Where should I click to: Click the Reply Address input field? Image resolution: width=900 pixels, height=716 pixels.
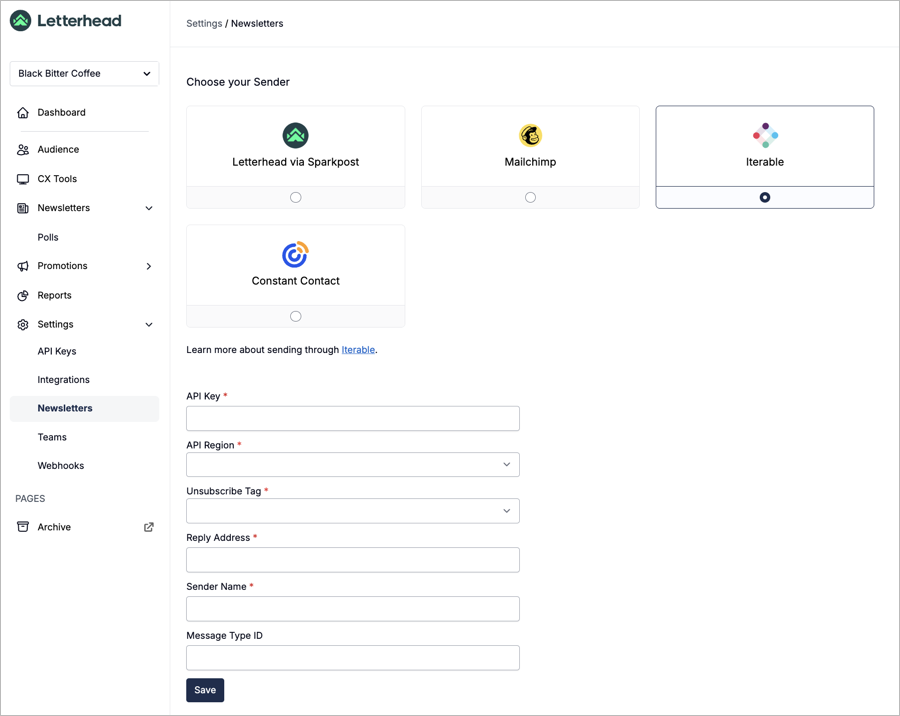point(353,560)
